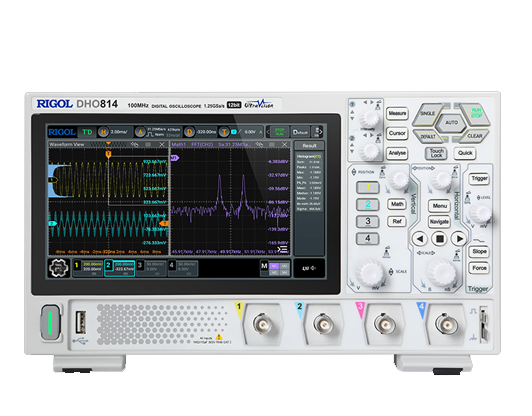
Task: Toggle the green RUN/STOP key
Action: pos(476,114)
